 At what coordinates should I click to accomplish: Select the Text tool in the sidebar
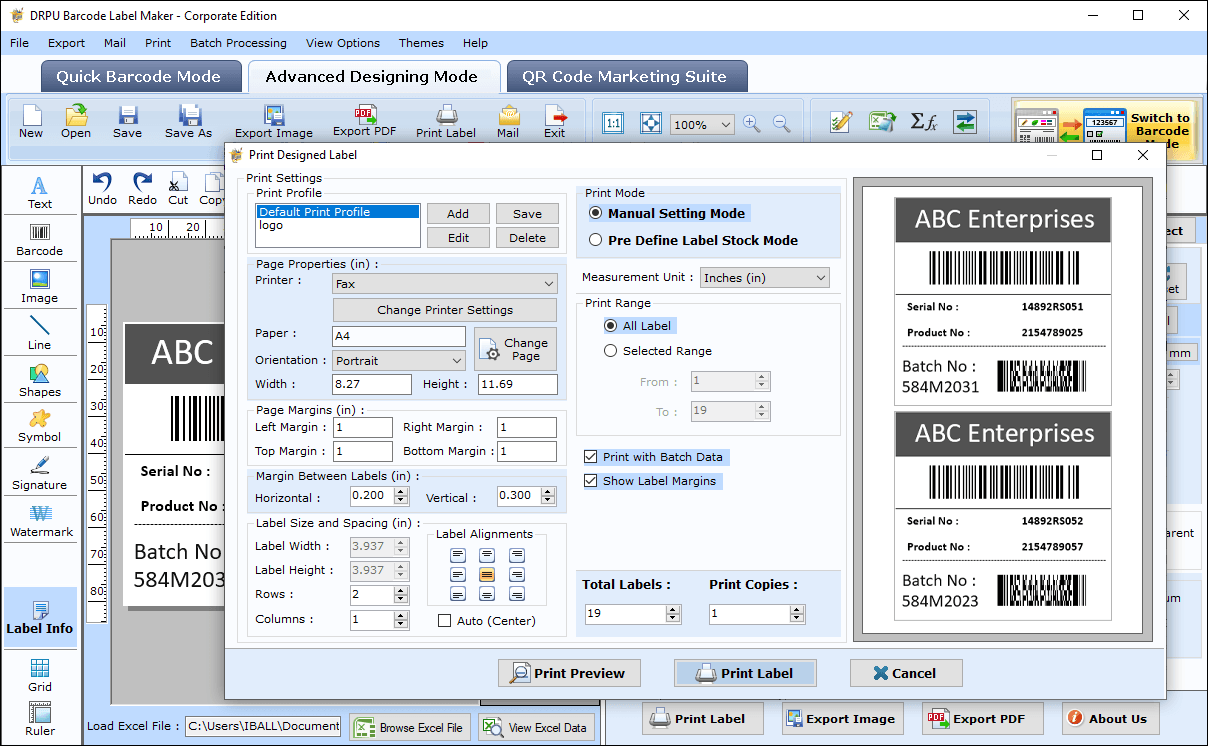[40, 192]
